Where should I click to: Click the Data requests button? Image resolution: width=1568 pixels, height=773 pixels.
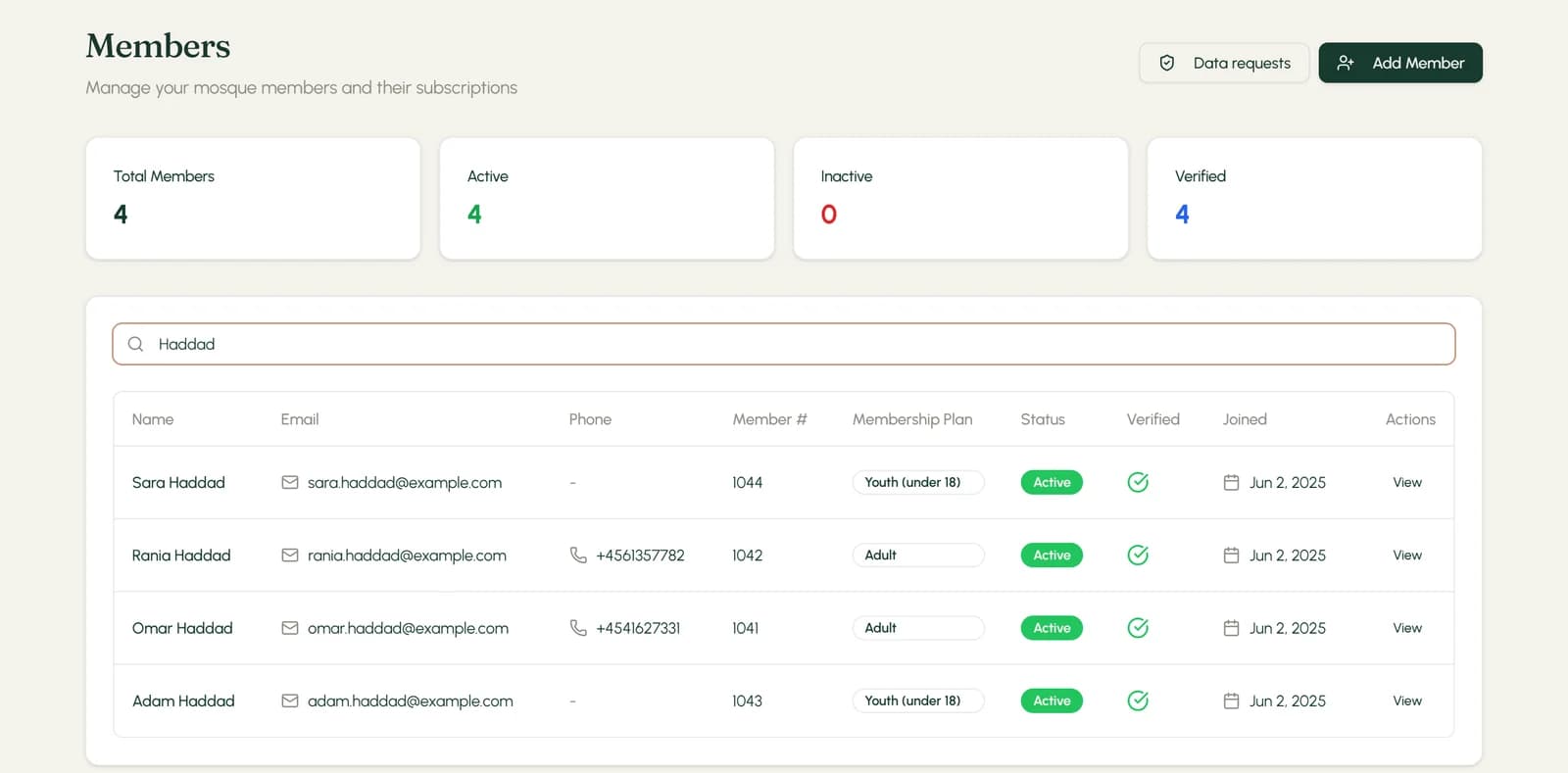1224,63
